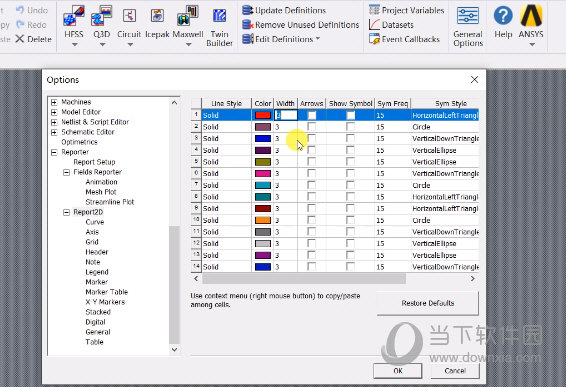566x387 pixels.
Task: Expand the Schematic Editor node
Action: (x=54, y=132)
